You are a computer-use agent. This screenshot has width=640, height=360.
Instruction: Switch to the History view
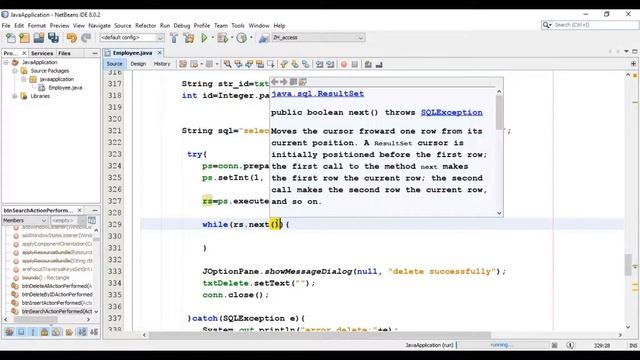[162, 64]
